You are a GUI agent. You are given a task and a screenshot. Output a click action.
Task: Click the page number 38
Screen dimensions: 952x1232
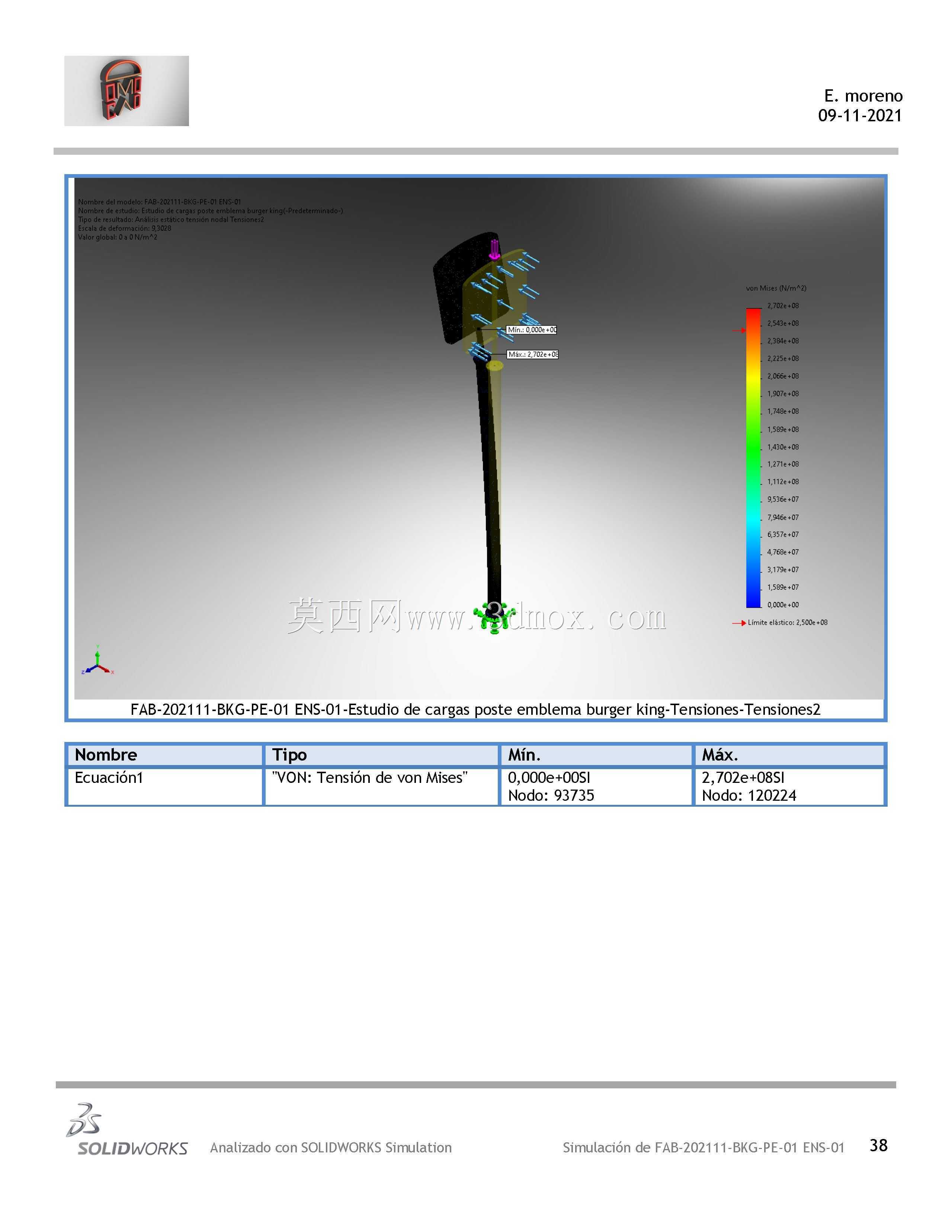[879, 1146]
